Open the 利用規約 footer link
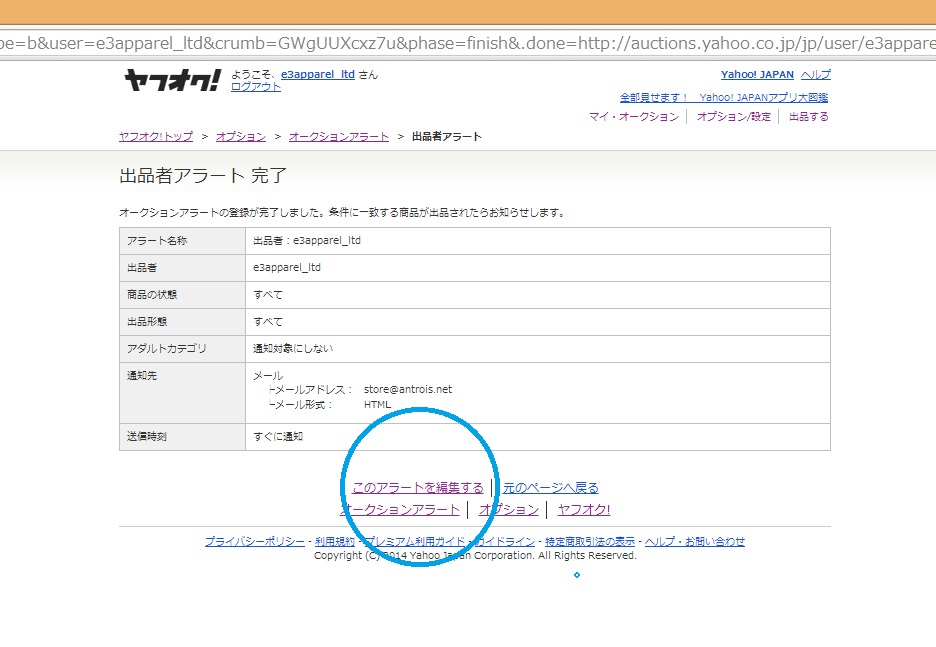936x647 pixels. (x=334, y=541)
